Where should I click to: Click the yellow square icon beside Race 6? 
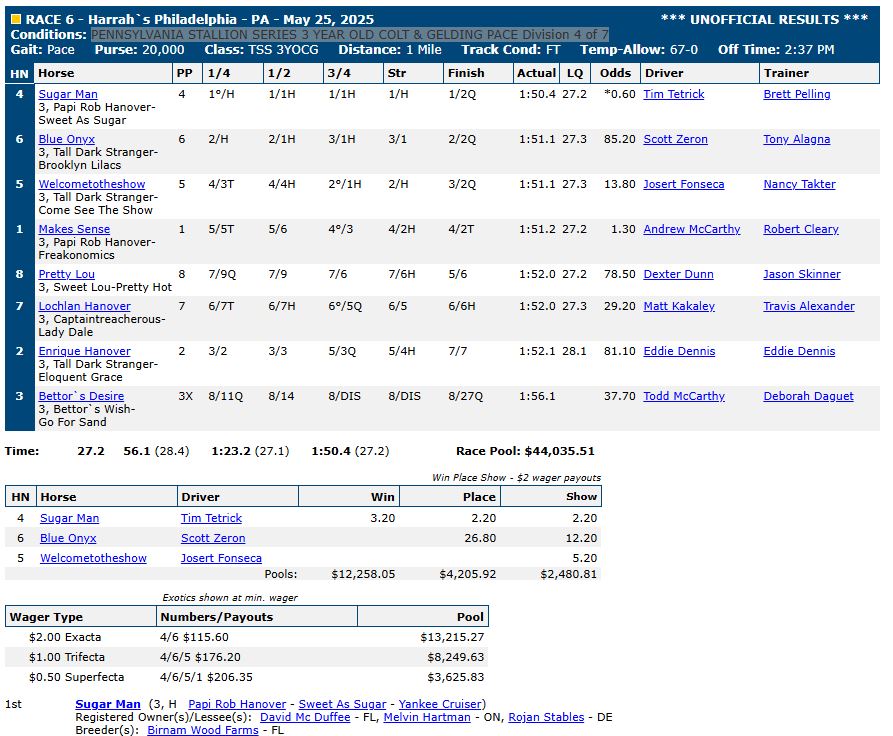[15, 19]
